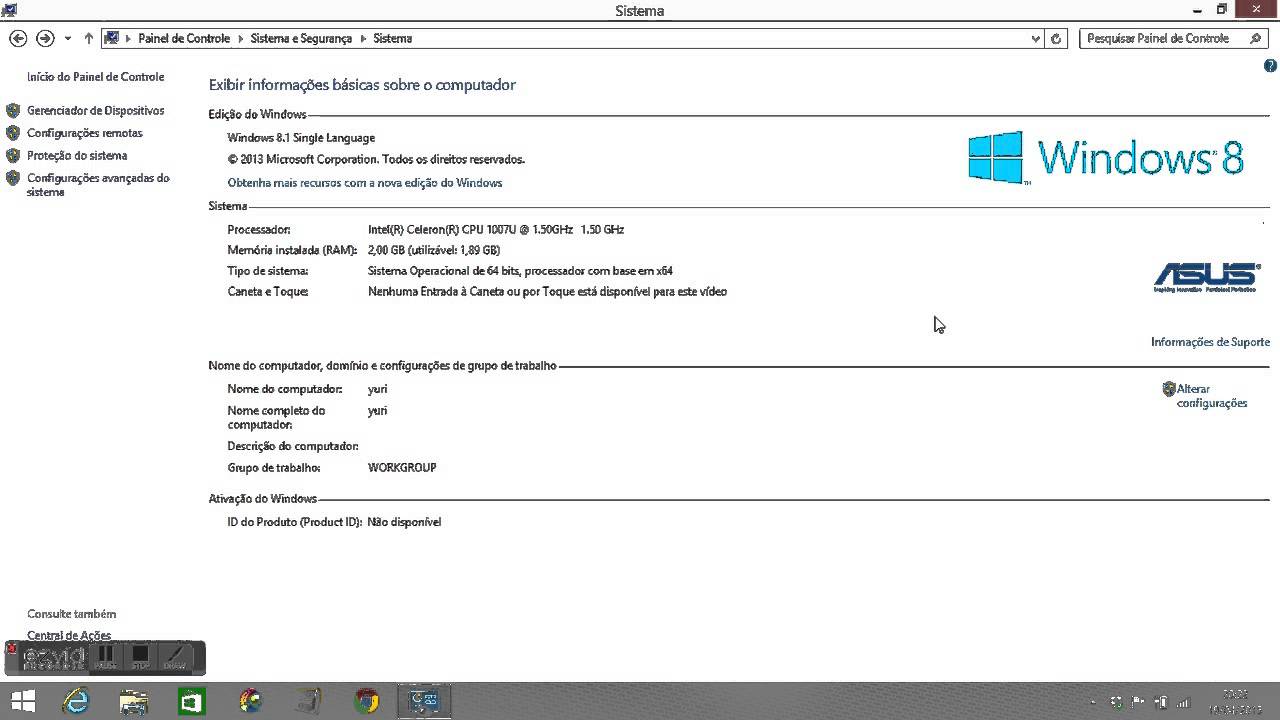Open Proteção do sistema link
This screenshot has height=720, width=1280.
coord(77,156)
